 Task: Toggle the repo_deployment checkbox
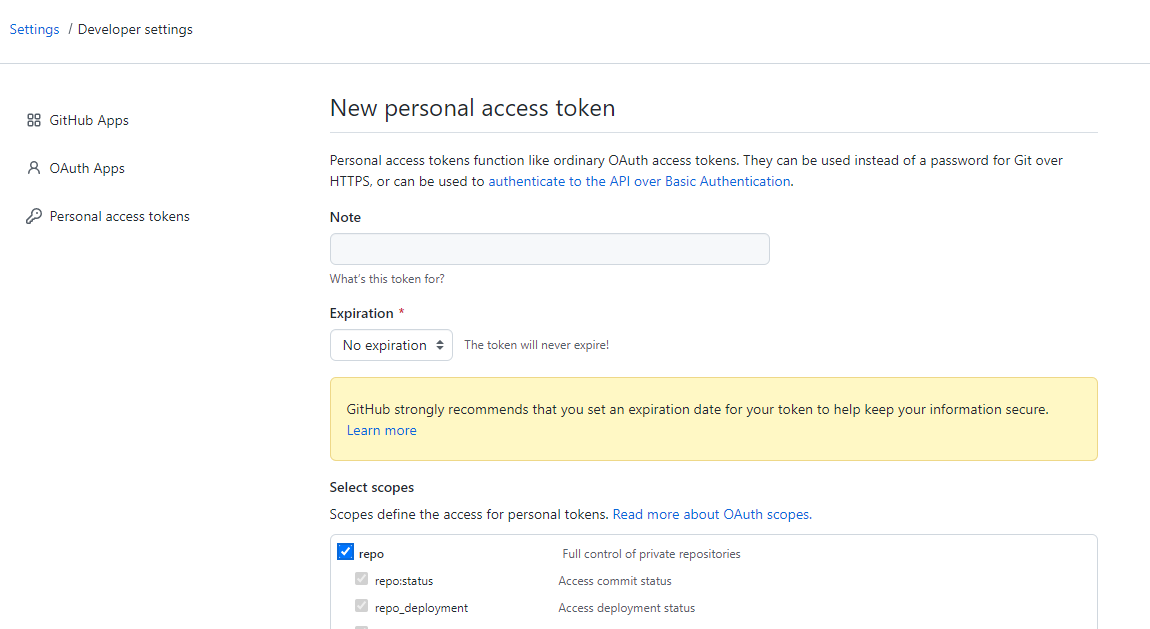(x=362, y=606)
